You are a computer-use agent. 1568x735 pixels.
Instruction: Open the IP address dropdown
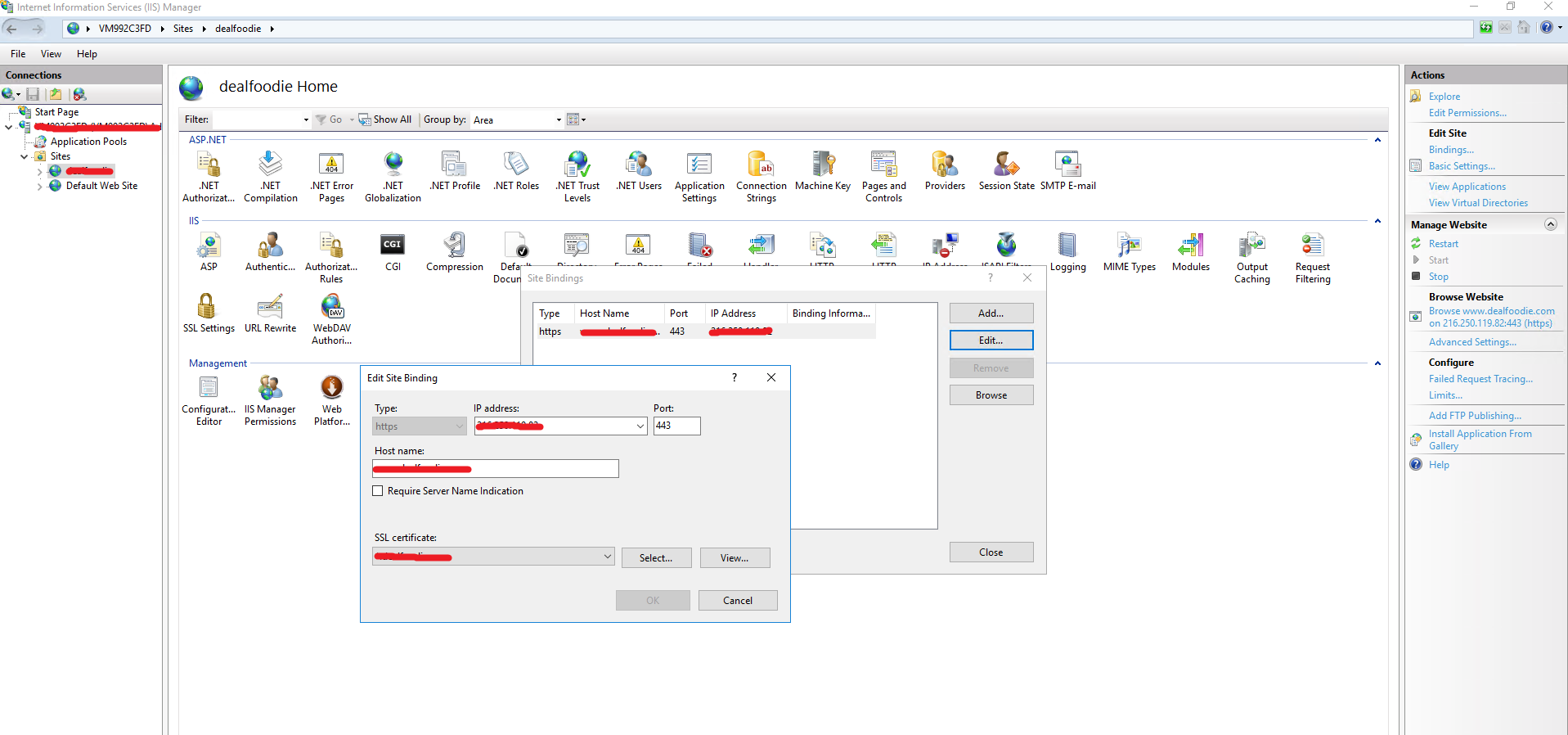tap(640, 426)
